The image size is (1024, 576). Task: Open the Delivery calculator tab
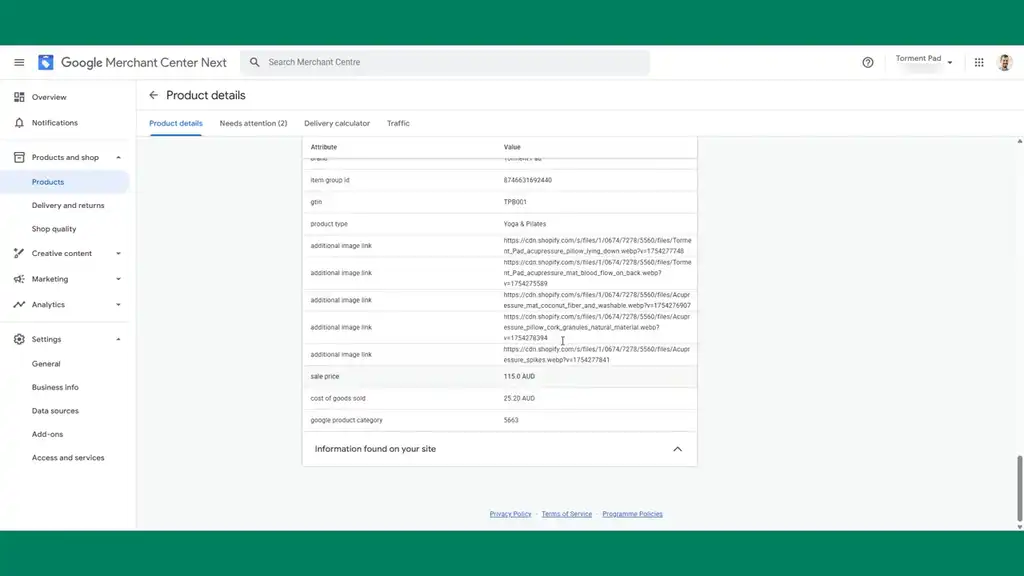(337, 123)
